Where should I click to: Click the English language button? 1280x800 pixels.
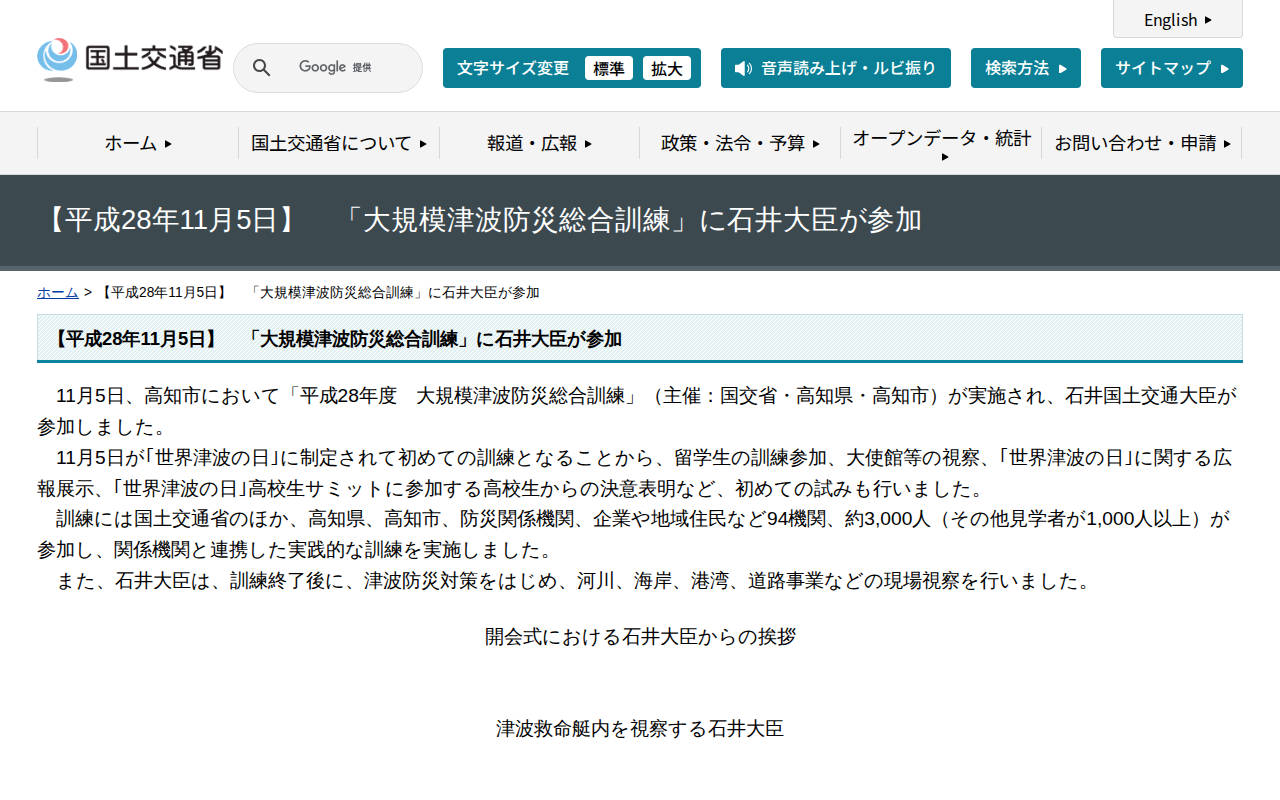click(x=1173, y=20)
